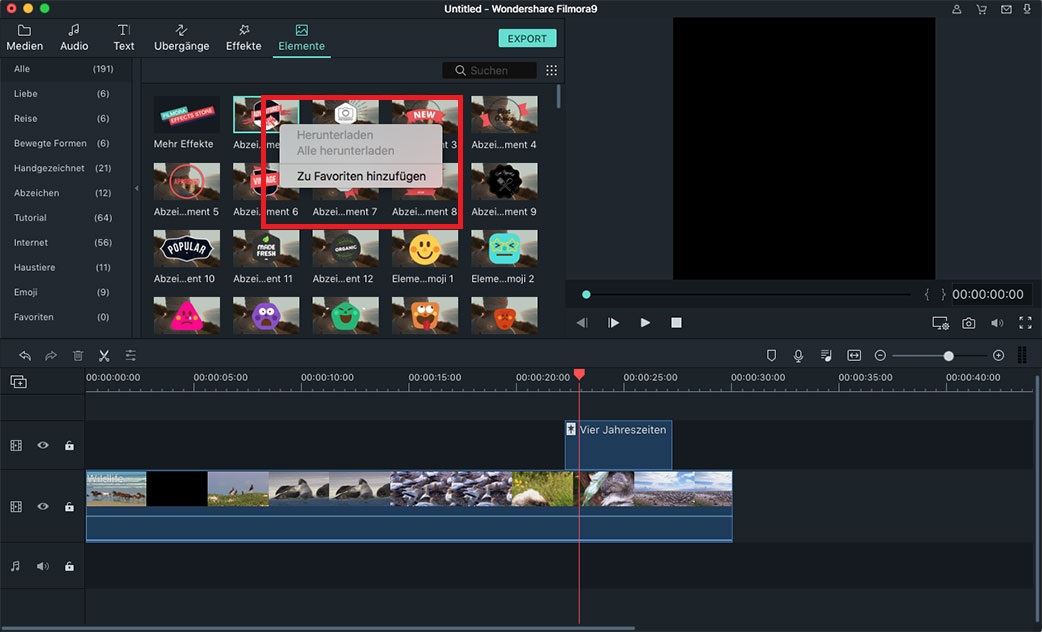Collapse the library panel with side arrow
This screenshot has width=1042, height=632.
pos(137,188)
